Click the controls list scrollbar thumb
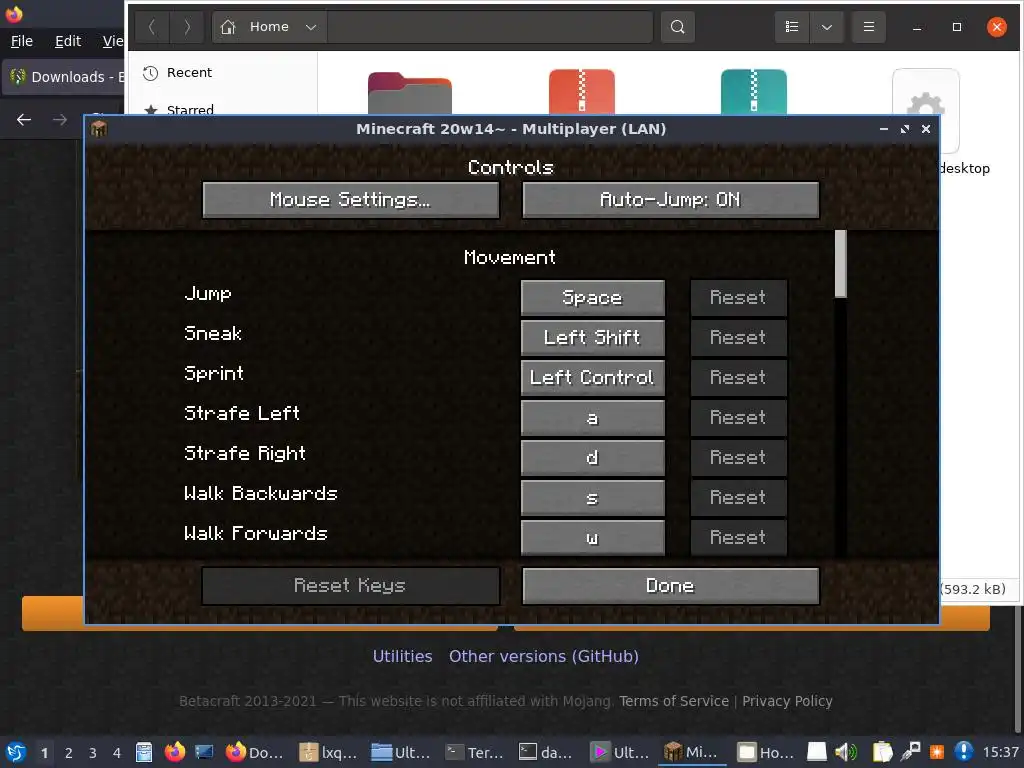Viewport: 1024px width, 768px height. click(840, 264)
